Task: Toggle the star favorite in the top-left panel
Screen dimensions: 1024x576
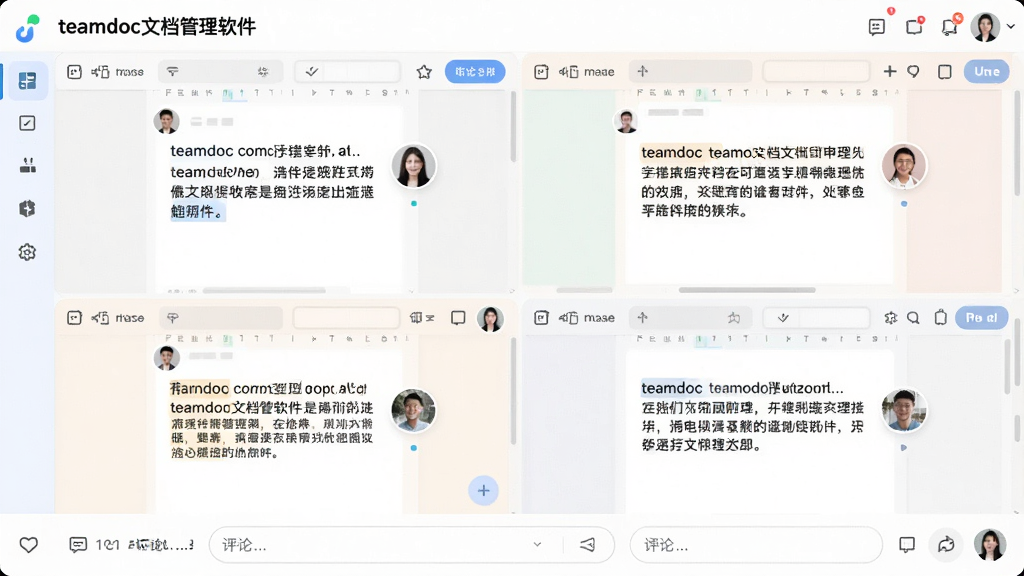Action: pos(424,72)
